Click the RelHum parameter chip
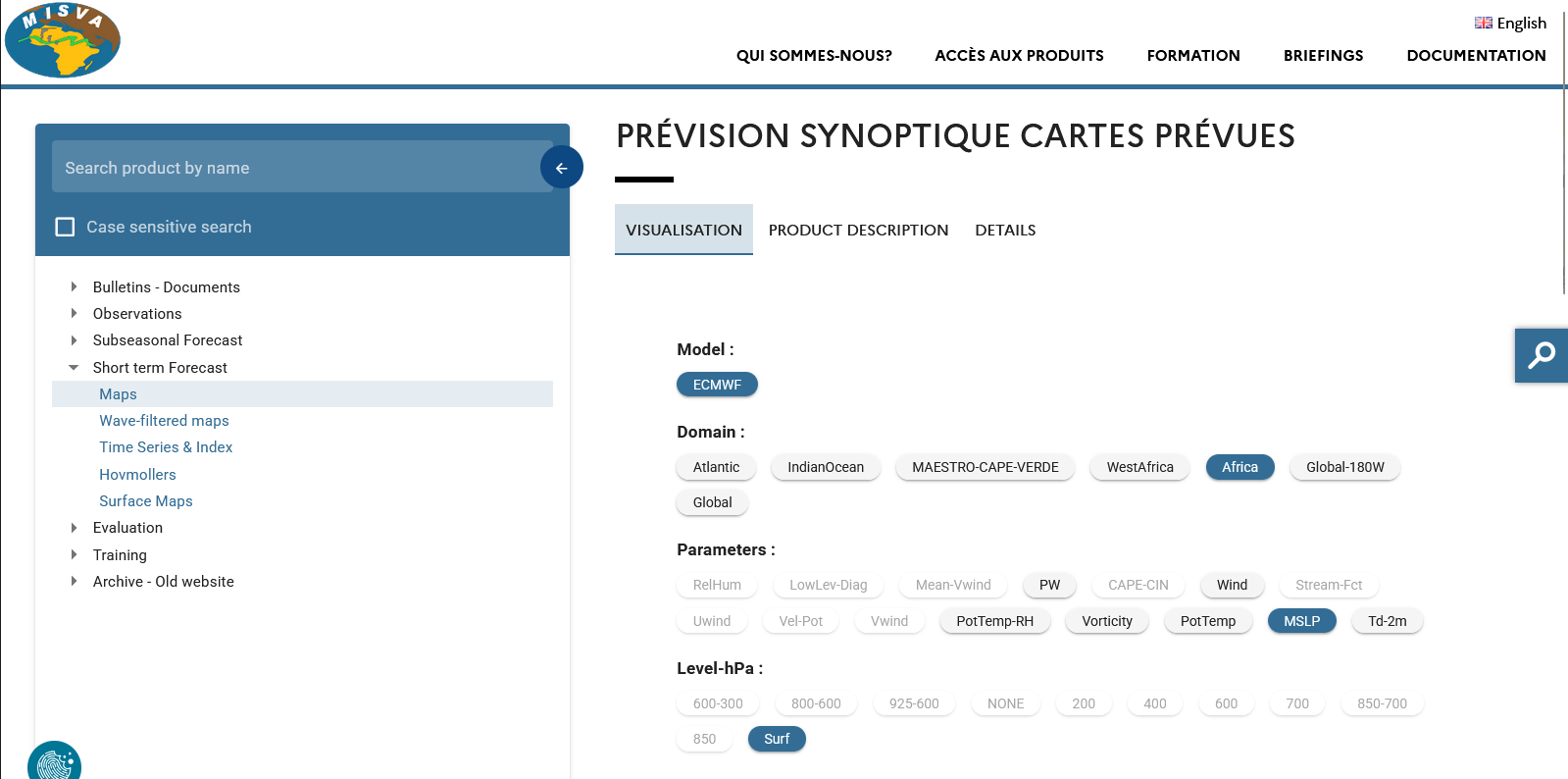1568x779 pixels. coord(717,585)
